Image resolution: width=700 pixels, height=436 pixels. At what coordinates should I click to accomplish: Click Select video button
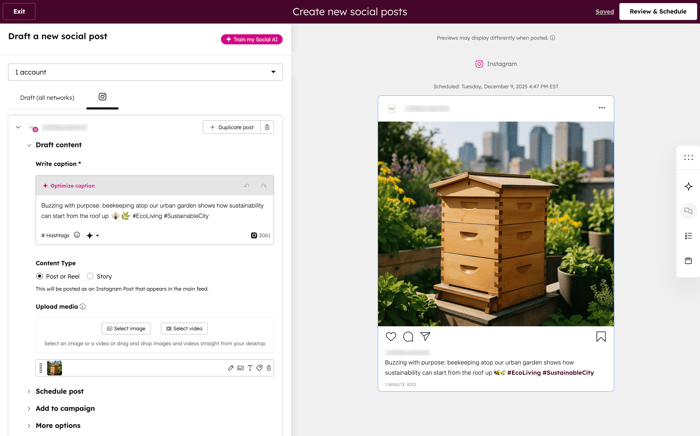184,328
